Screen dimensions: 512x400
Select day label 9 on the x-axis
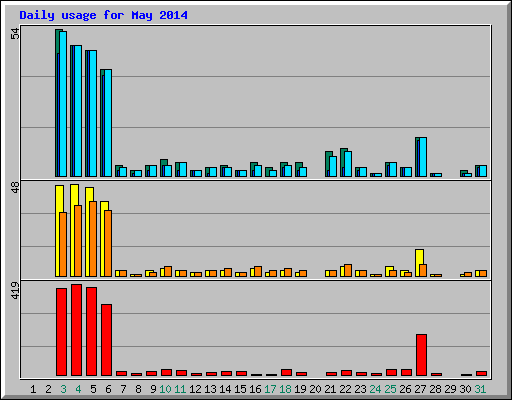click(x=153, y=389)
